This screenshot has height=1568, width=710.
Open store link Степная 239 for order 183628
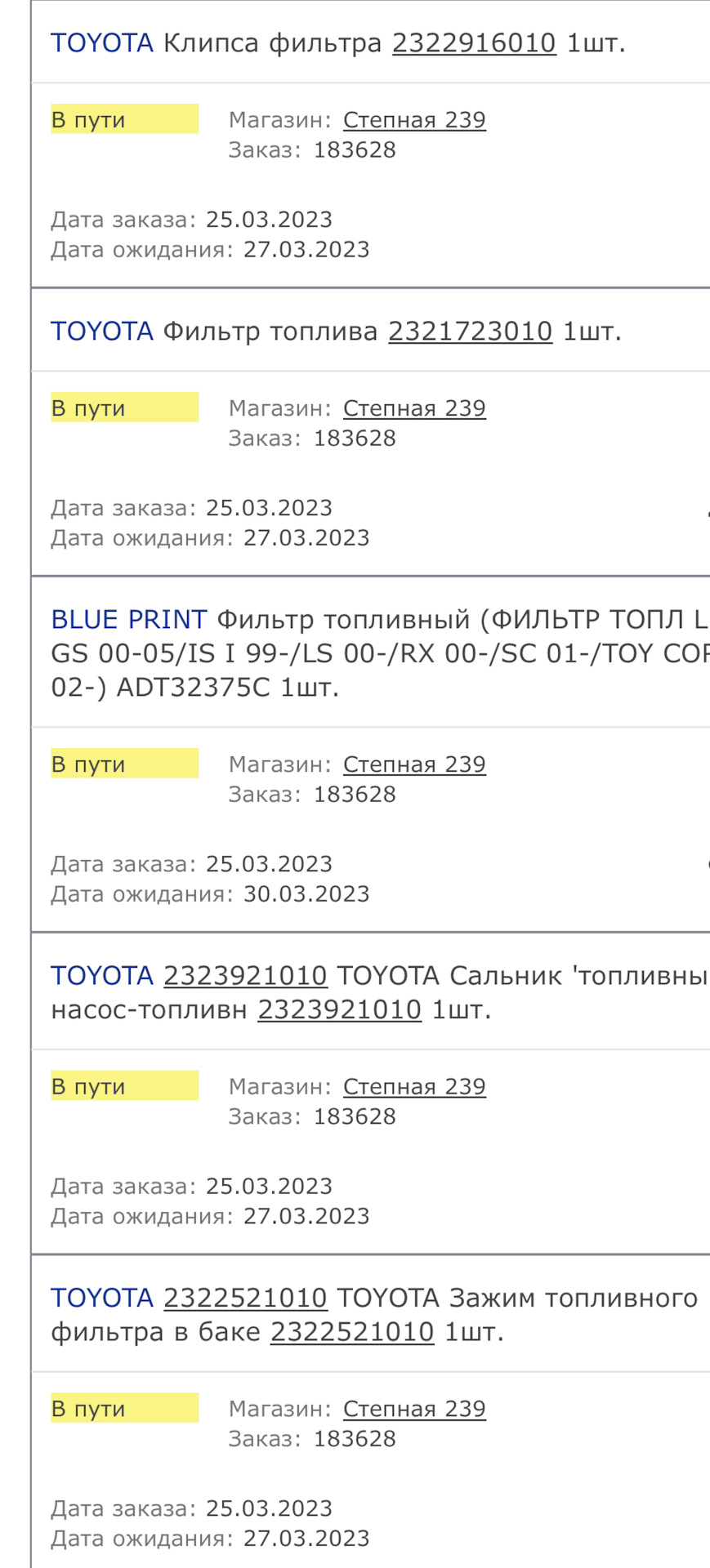pyautogui.click(x=414, y=119)
